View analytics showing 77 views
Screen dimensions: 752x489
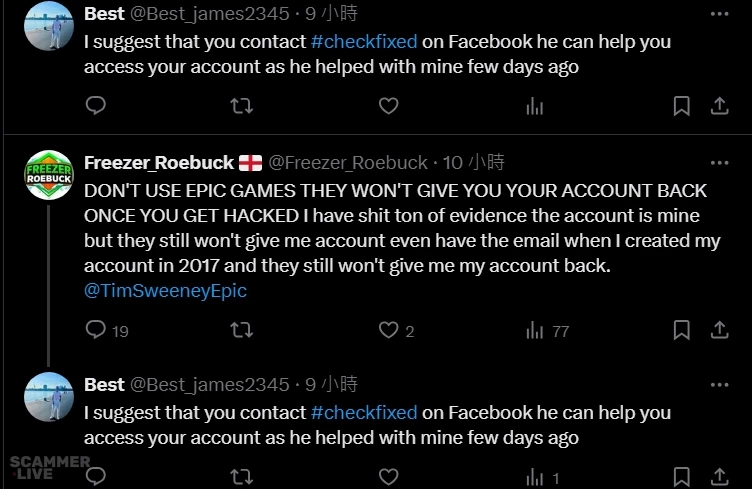tap(536, 330)
